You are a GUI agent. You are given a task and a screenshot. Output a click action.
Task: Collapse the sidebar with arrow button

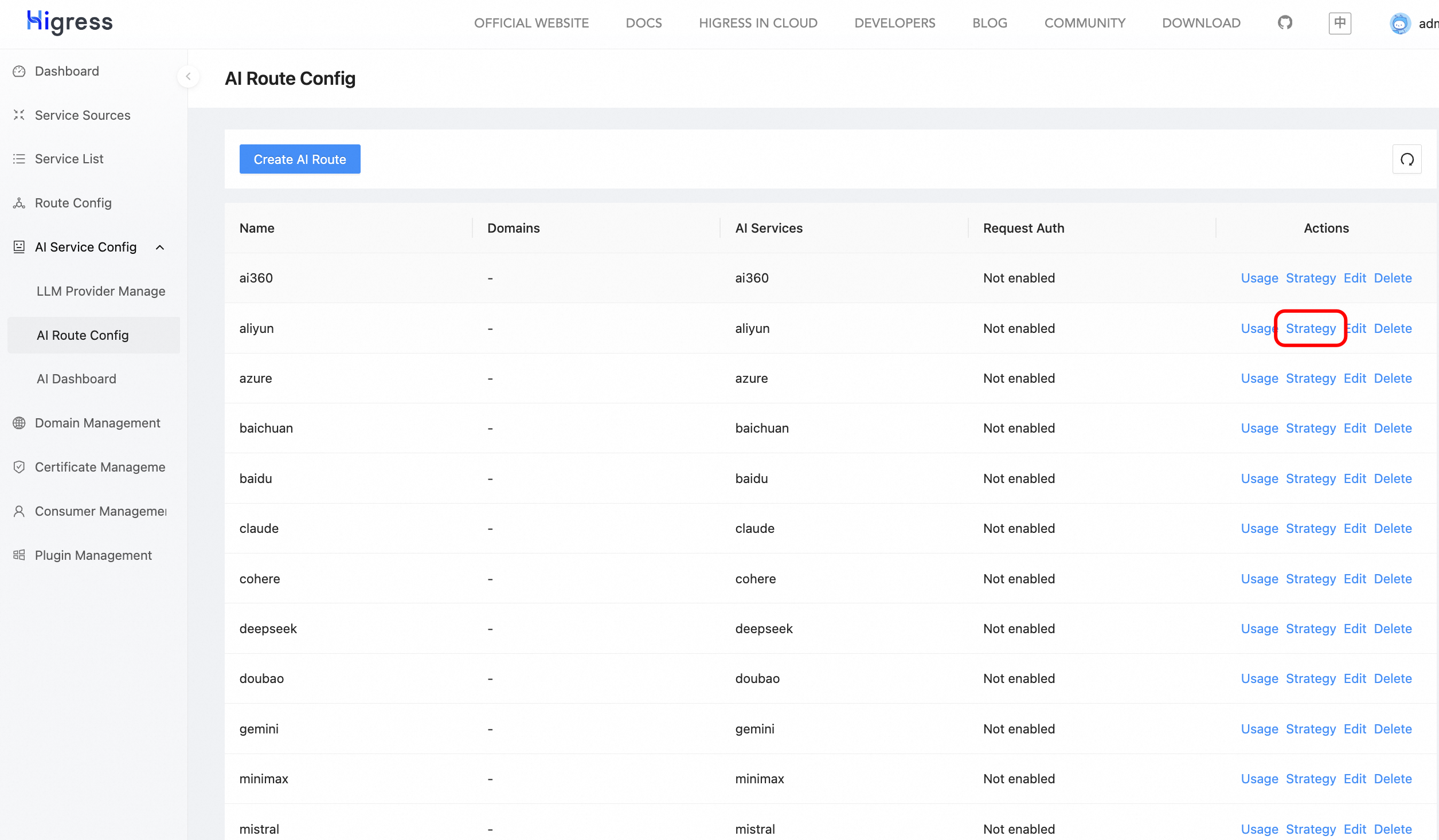point(188,76)
